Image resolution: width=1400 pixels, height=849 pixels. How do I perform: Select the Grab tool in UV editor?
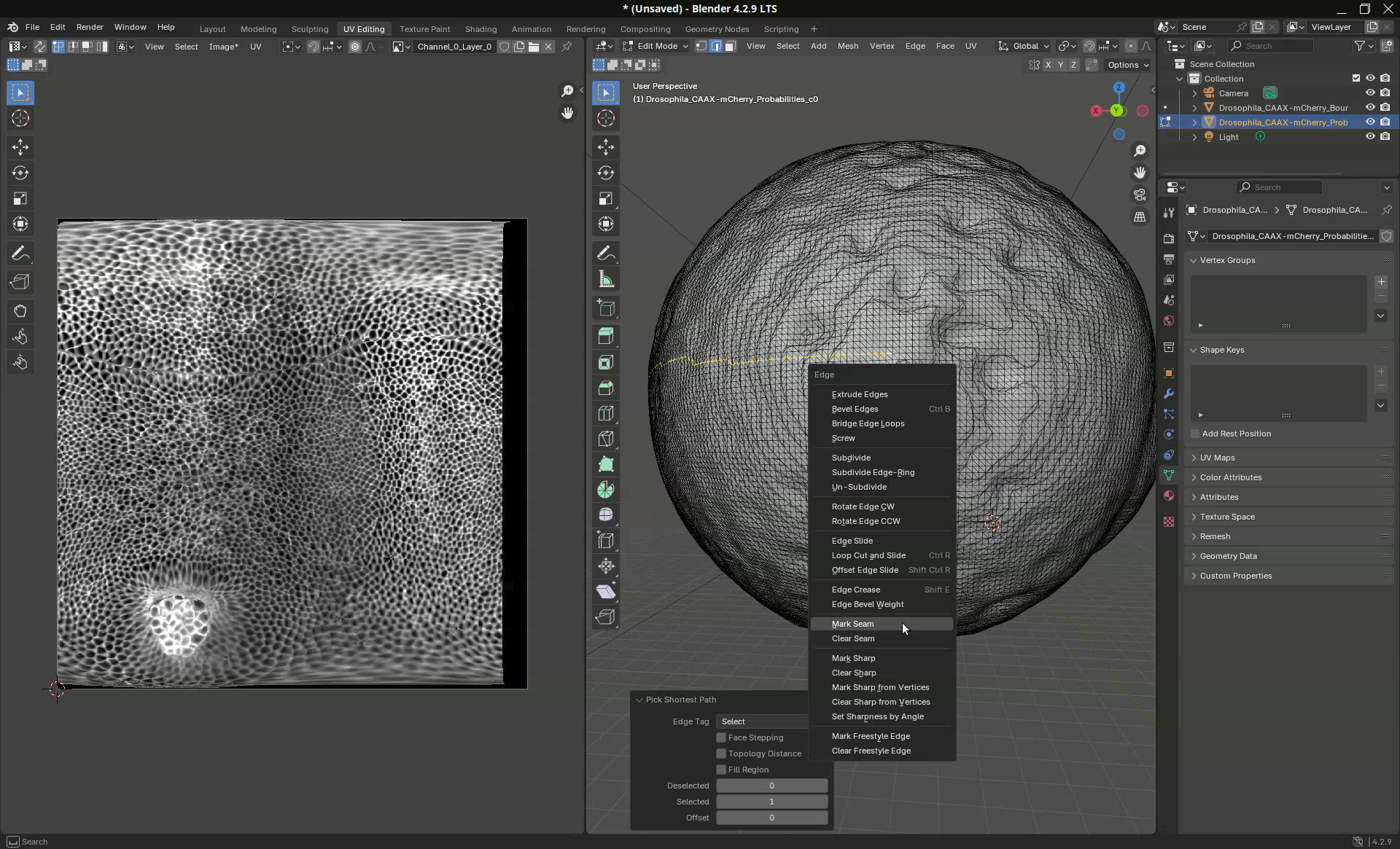pyautogui.click(x=20, y=311)
